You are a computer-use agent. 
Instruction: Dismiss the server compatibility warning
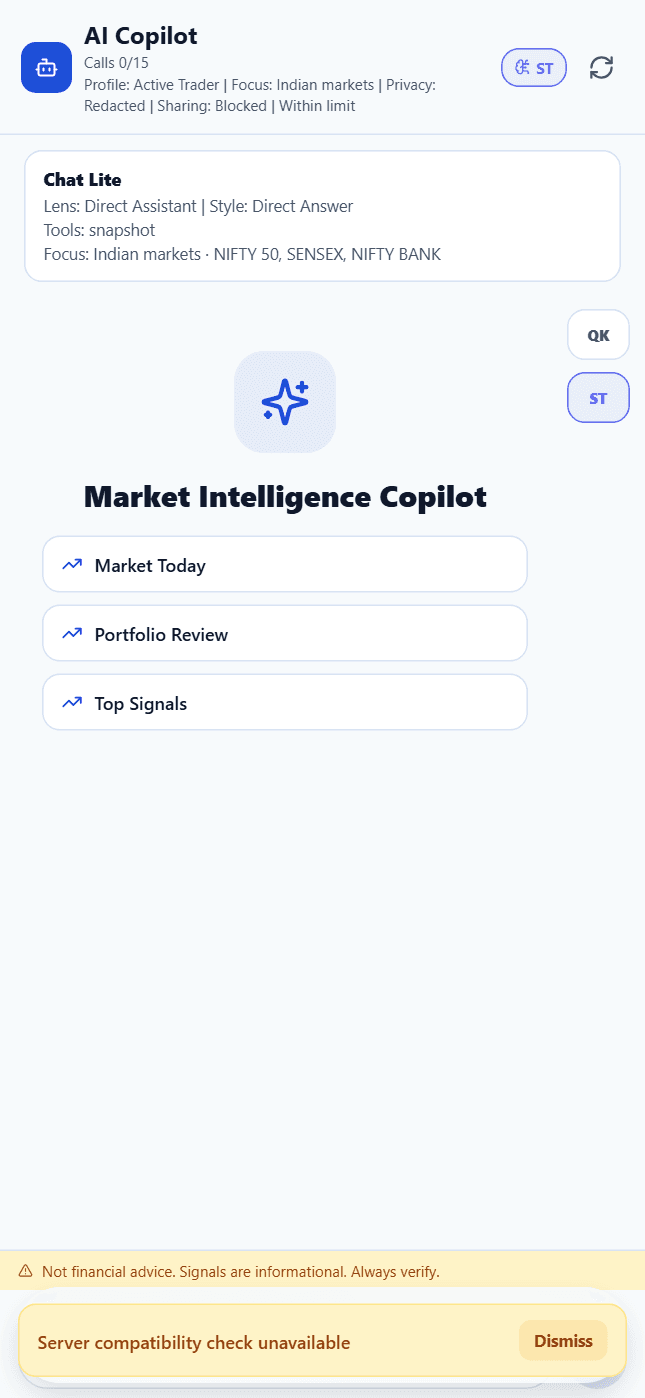click(563, 1341)
